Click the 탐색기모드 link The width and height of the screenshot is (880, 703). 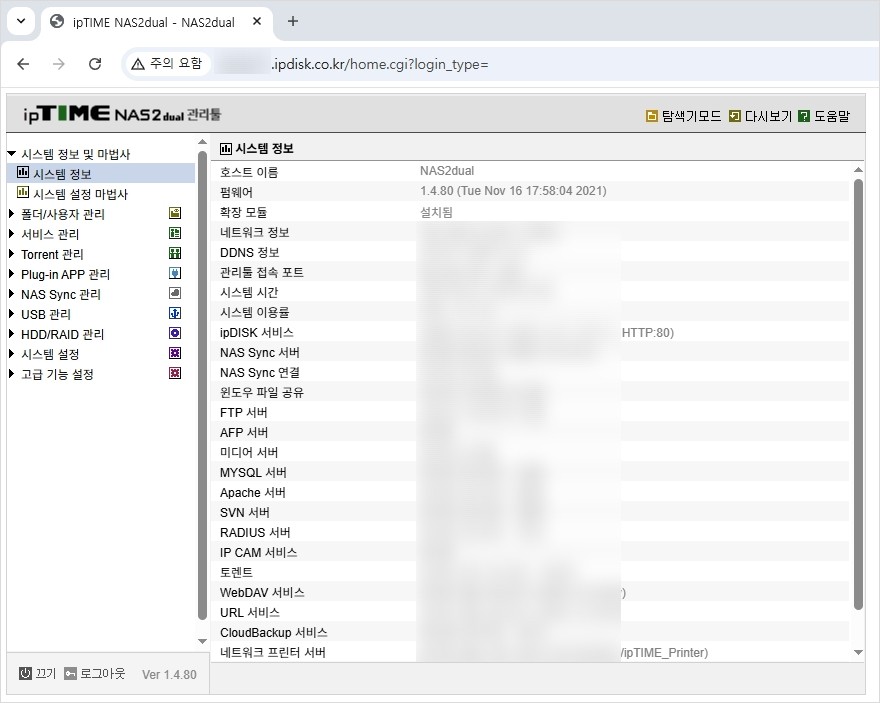point(691,116)
